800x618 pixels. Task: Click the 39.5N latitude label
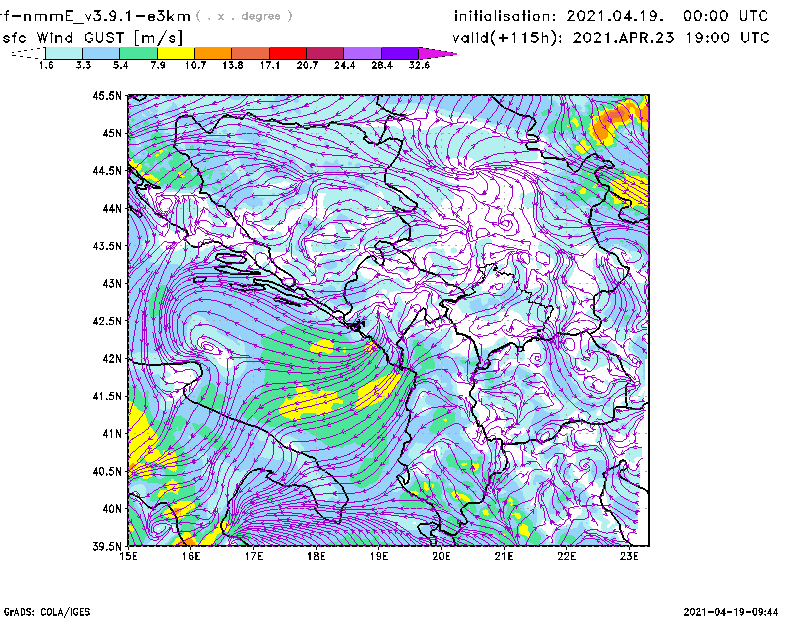click(x=107, y=547)
